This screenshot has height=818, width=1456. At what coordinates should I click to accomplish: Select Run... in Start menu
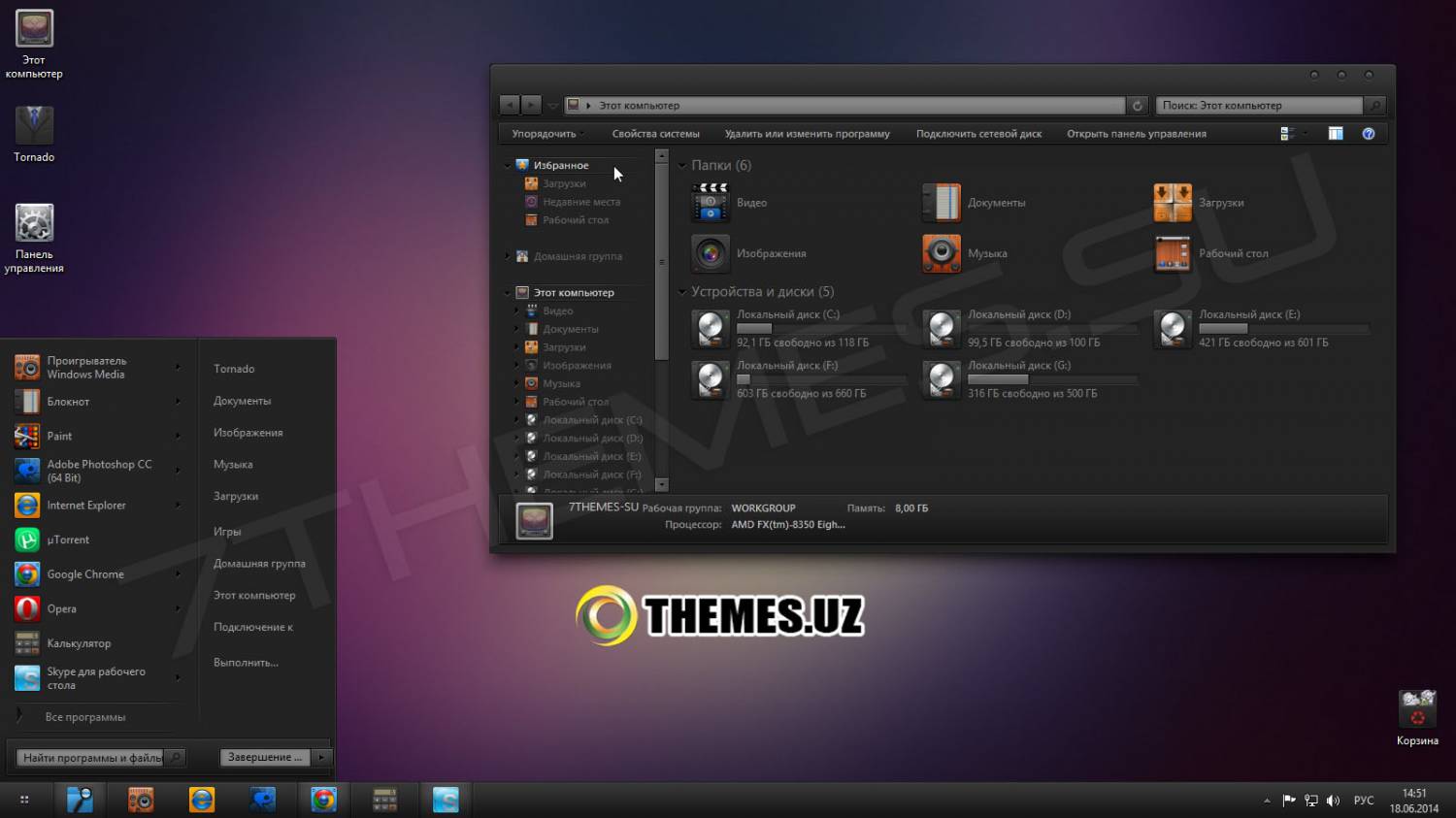(246, 663)
